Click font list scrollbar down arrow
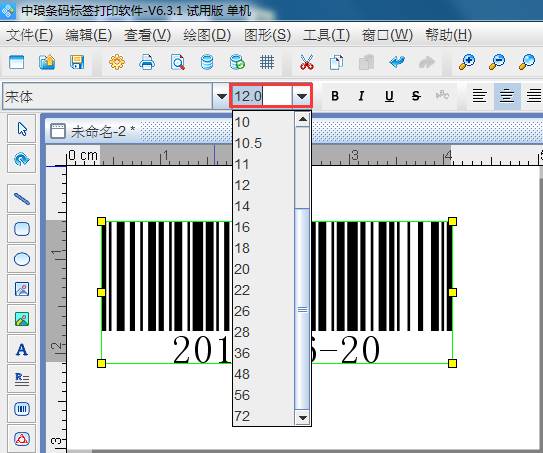 [x=303, y=418]
